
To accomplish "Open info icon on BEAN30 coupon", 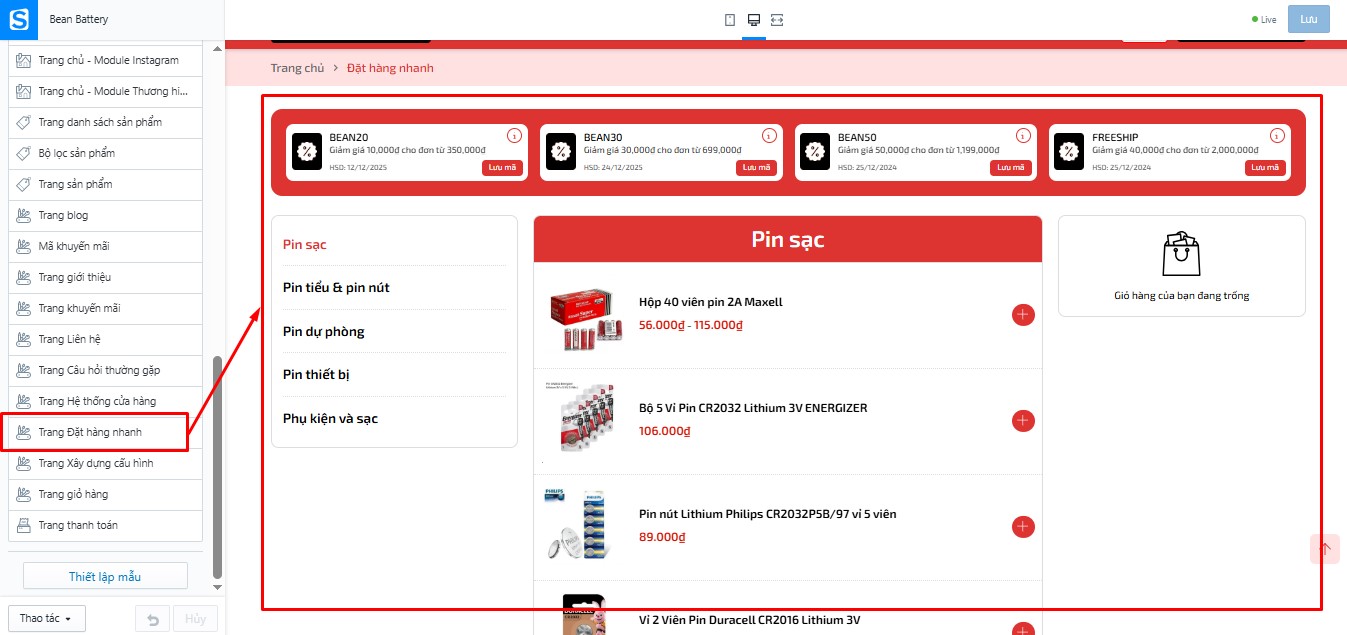I will pyautogui.click(x=769, y=136).
